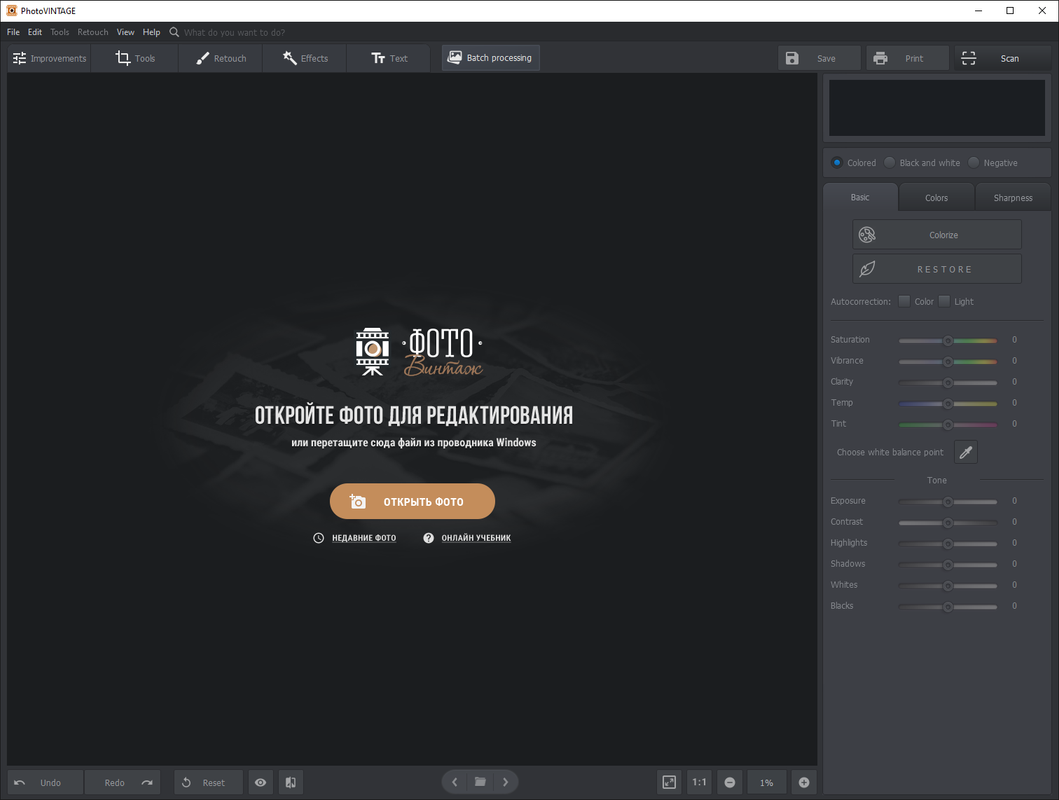Open the Tools menu
The width and height of the screenshot is (1059, 800).
tap(59, 32)
